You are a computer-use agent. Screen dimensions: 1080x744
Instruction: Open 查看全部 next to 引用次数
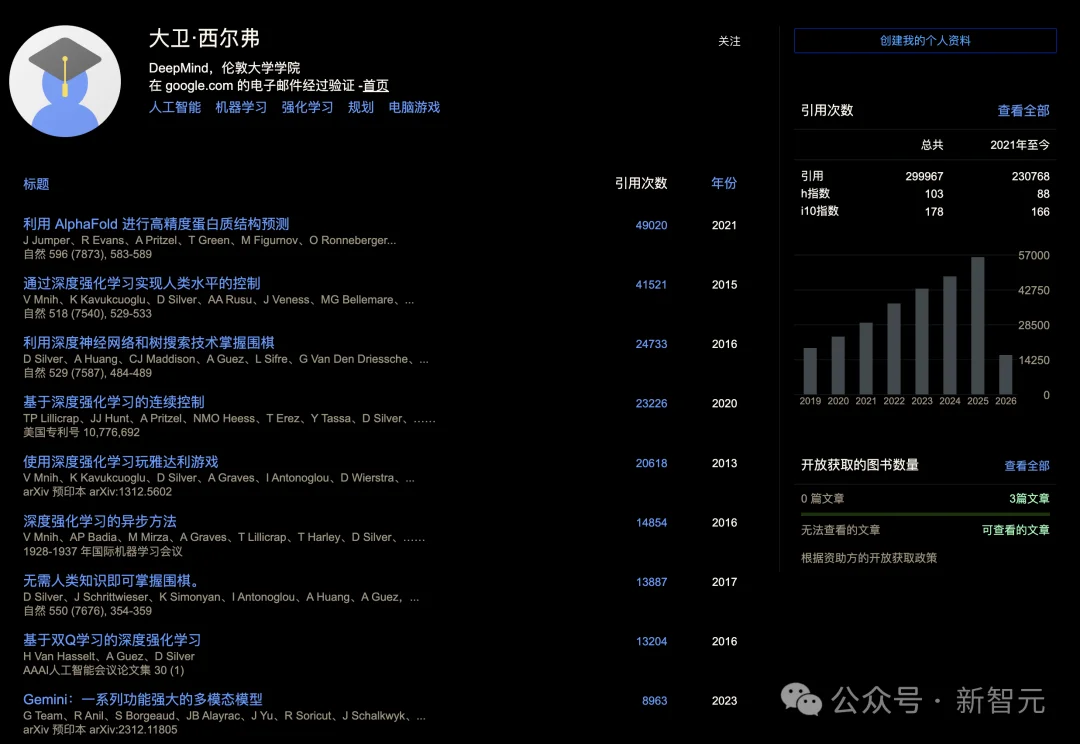tap(1024, 110)
